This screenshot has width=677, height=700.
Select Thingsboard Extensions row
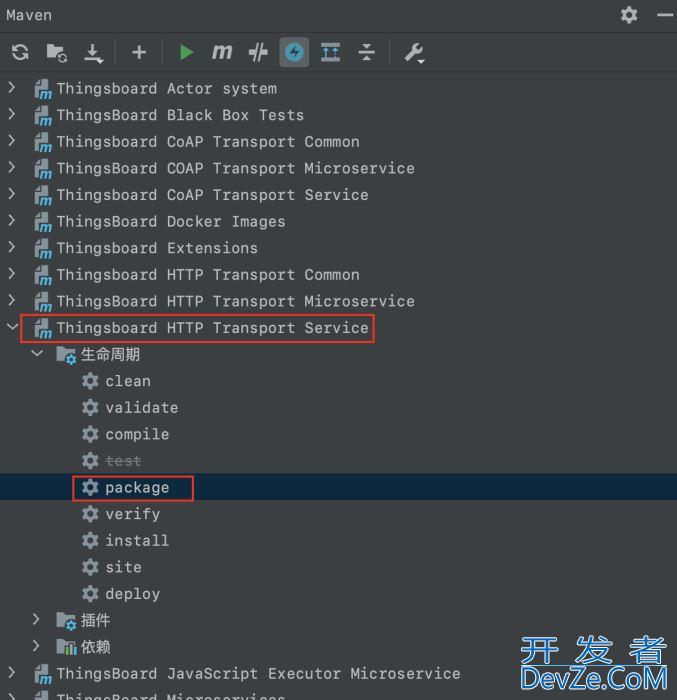click(338, 248)
